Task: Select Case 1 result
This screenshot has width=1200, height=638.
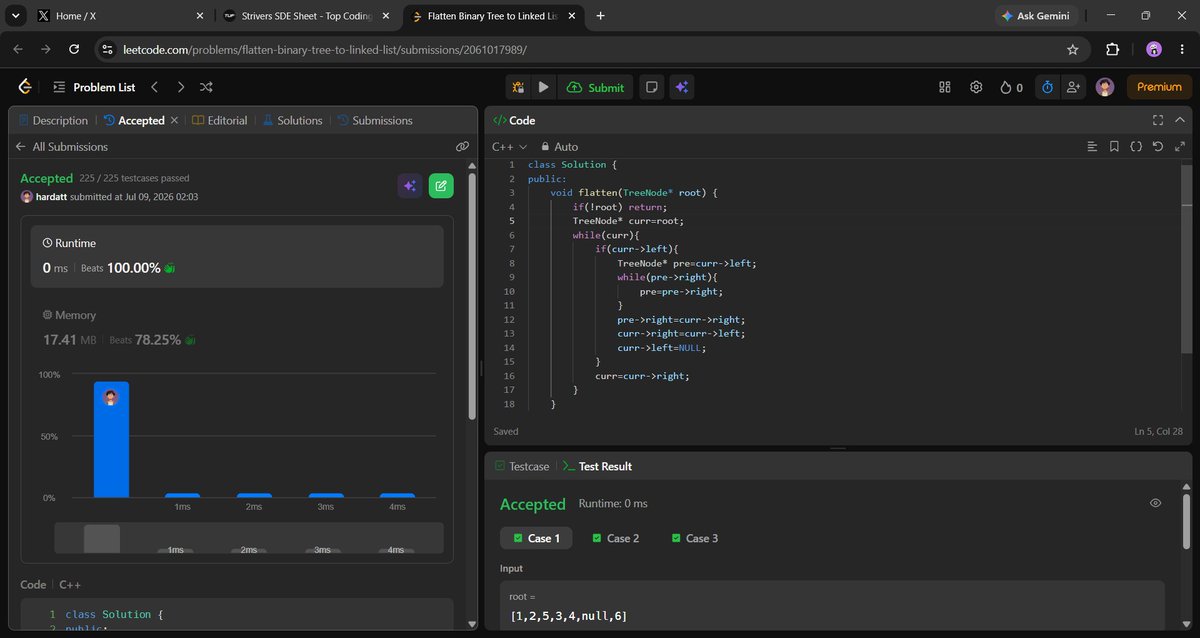Action: pyautogui.click(x=537, y=538)
